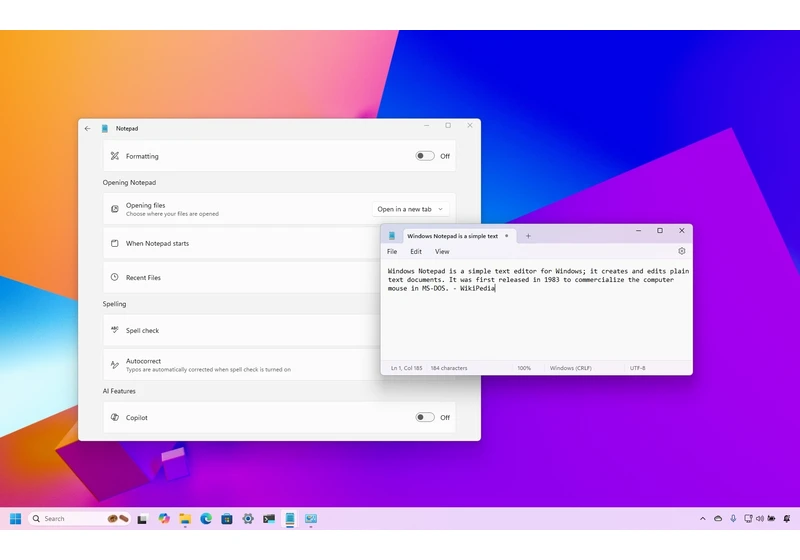
Task: Open Settings gear on the taskbar
Action: click(248, 519)
